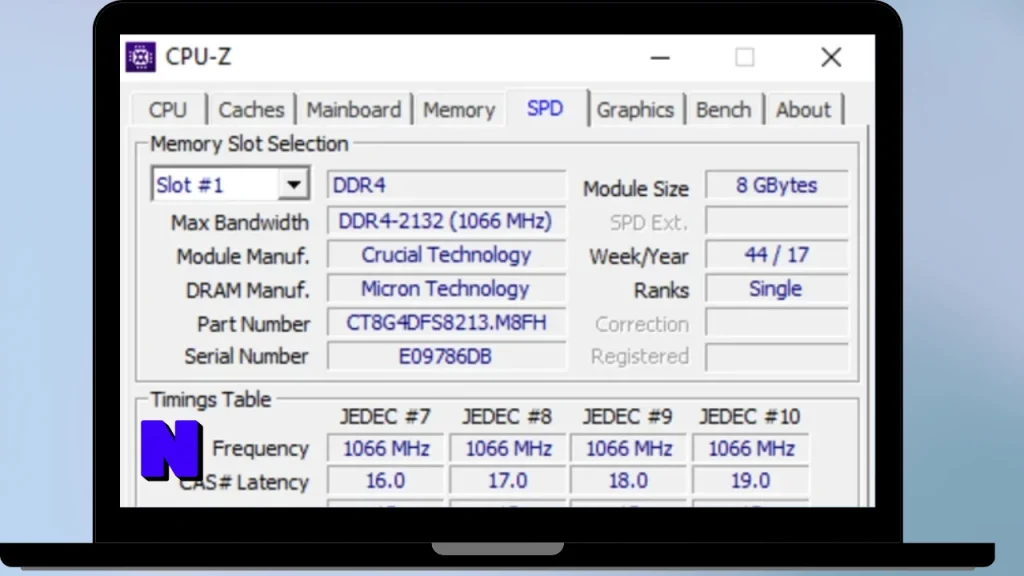Select the Crucial Technology manufacturer value
The image size is (1024, 576).
click(447, 255)
